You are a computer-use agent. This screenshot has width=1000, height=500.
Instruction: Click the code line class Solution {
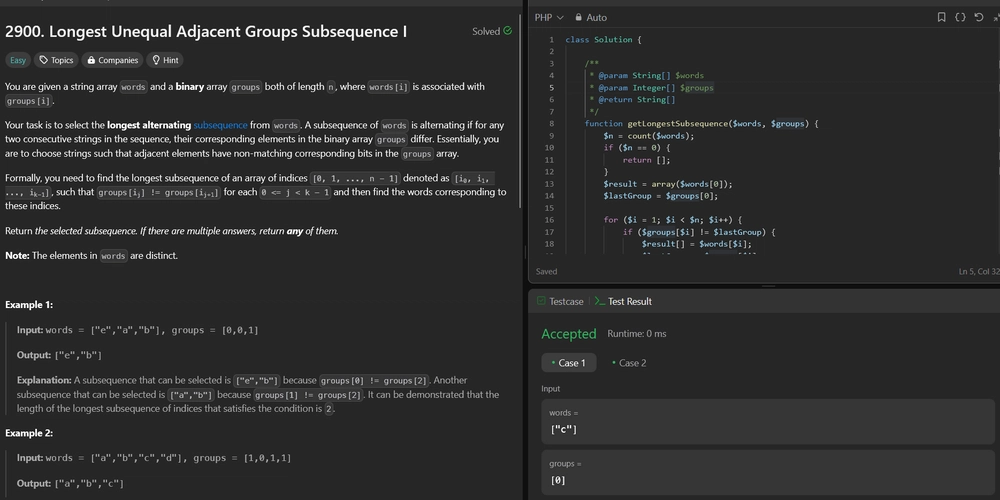(603, 40)
